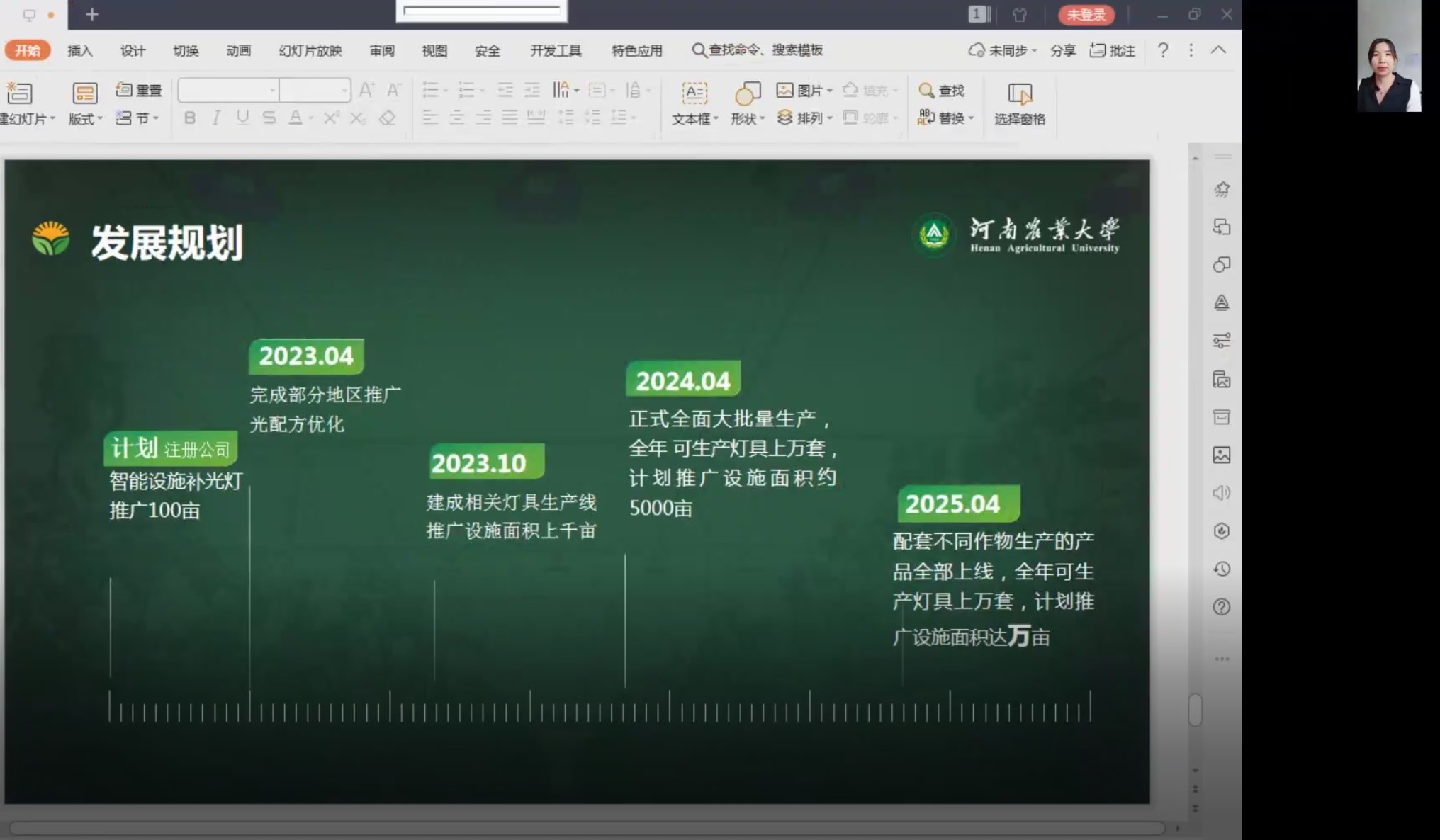
Task: Toggle italic formatting
Action: pos(215,118)
